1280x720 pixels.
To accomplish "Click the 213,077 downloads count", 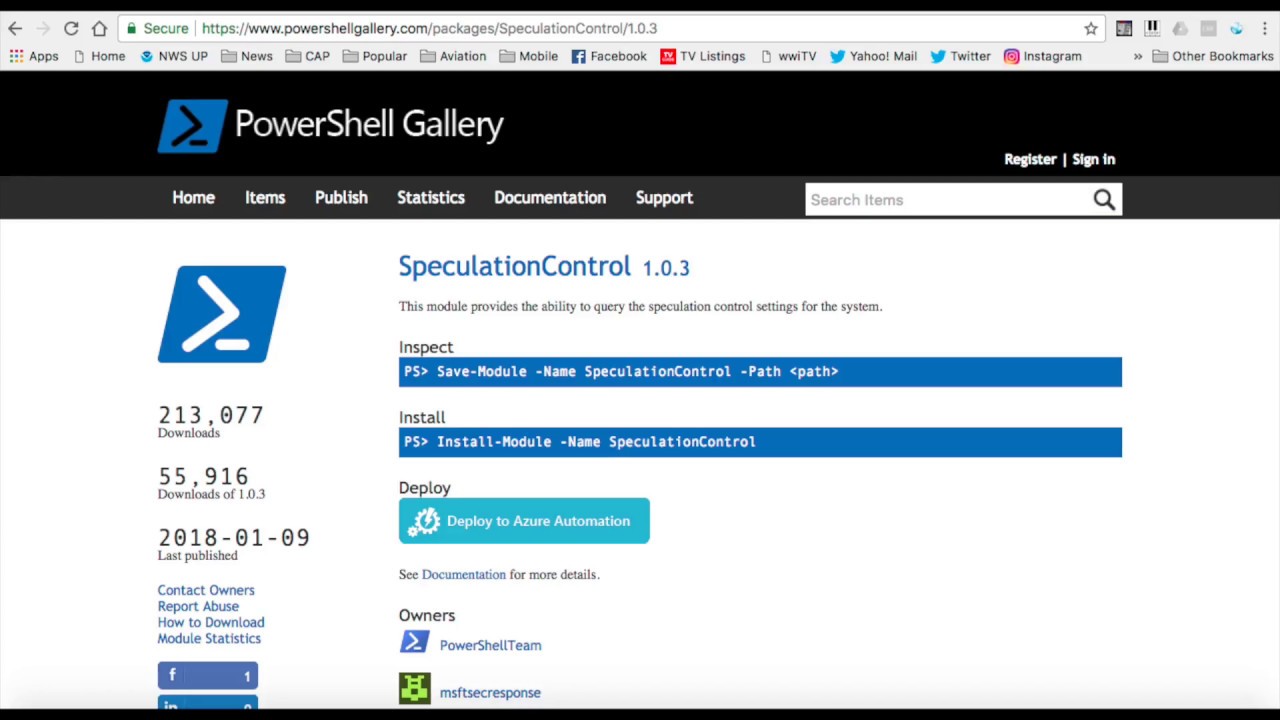I will click(211, 415).
